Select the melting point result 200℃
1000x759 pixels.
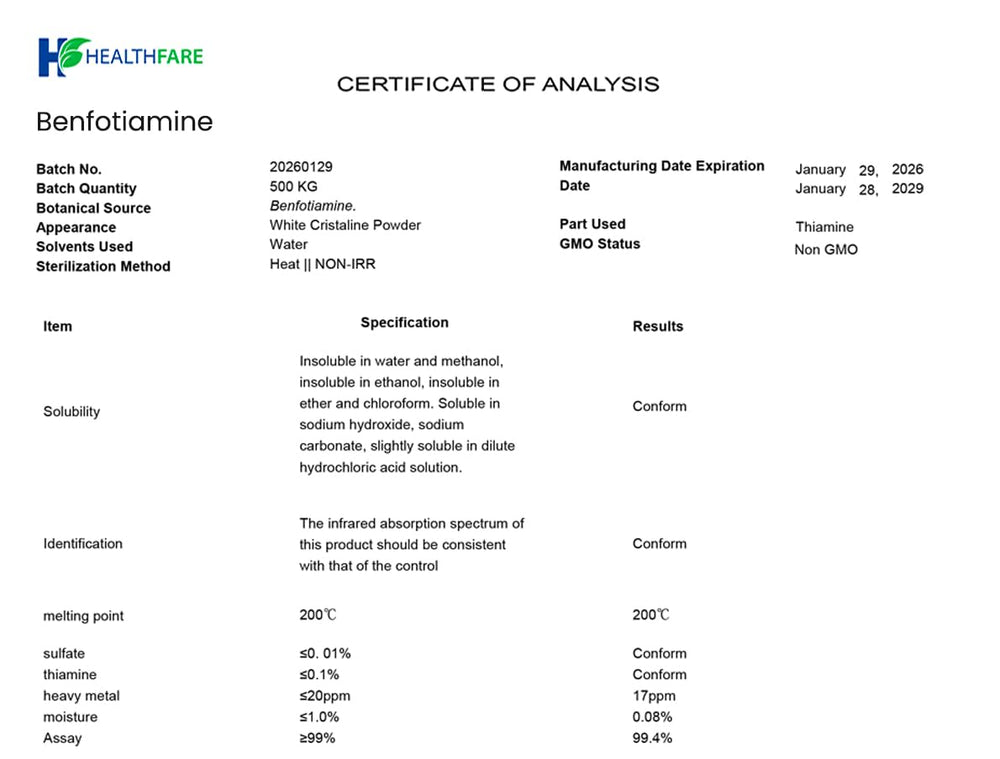651,615
